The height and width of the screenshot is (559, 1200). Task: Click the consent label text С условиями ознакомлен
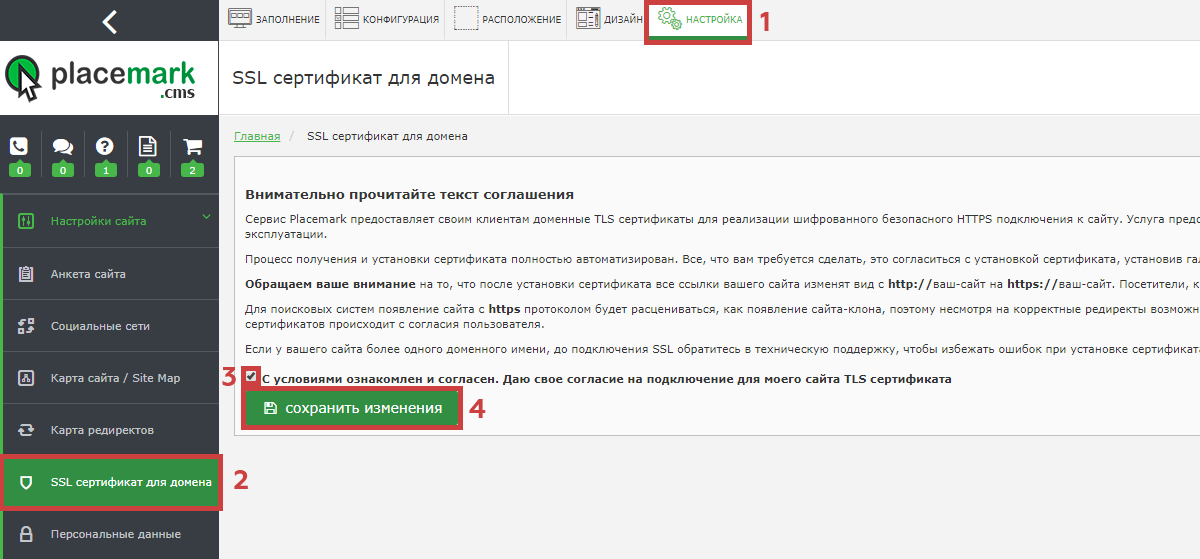point(606,379)
